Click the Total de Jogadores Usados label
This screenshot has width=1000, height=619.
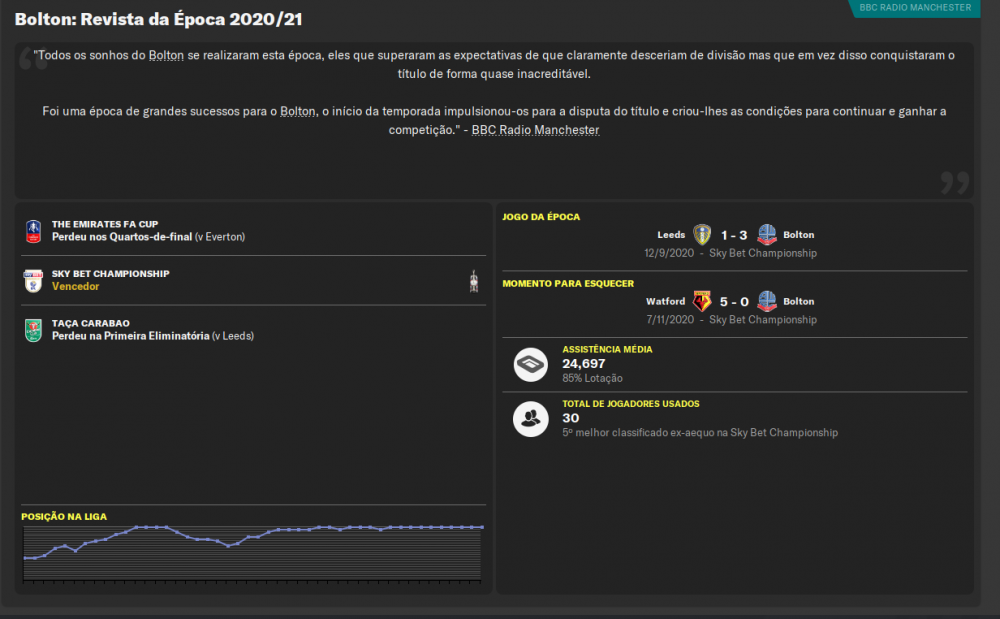coord(631,404)
